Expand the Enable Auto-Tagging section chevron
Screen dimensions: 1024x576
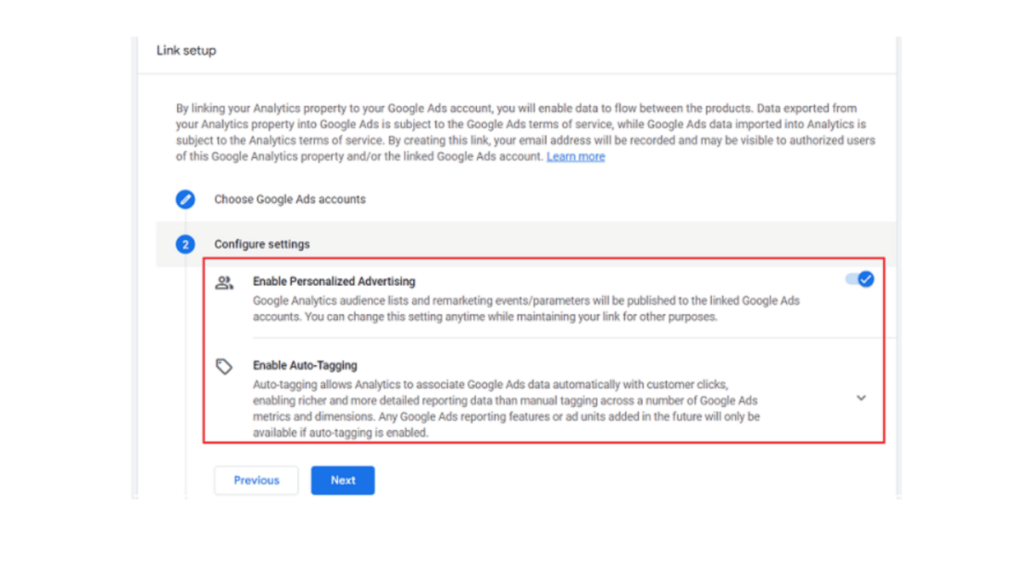click(861, 398)
